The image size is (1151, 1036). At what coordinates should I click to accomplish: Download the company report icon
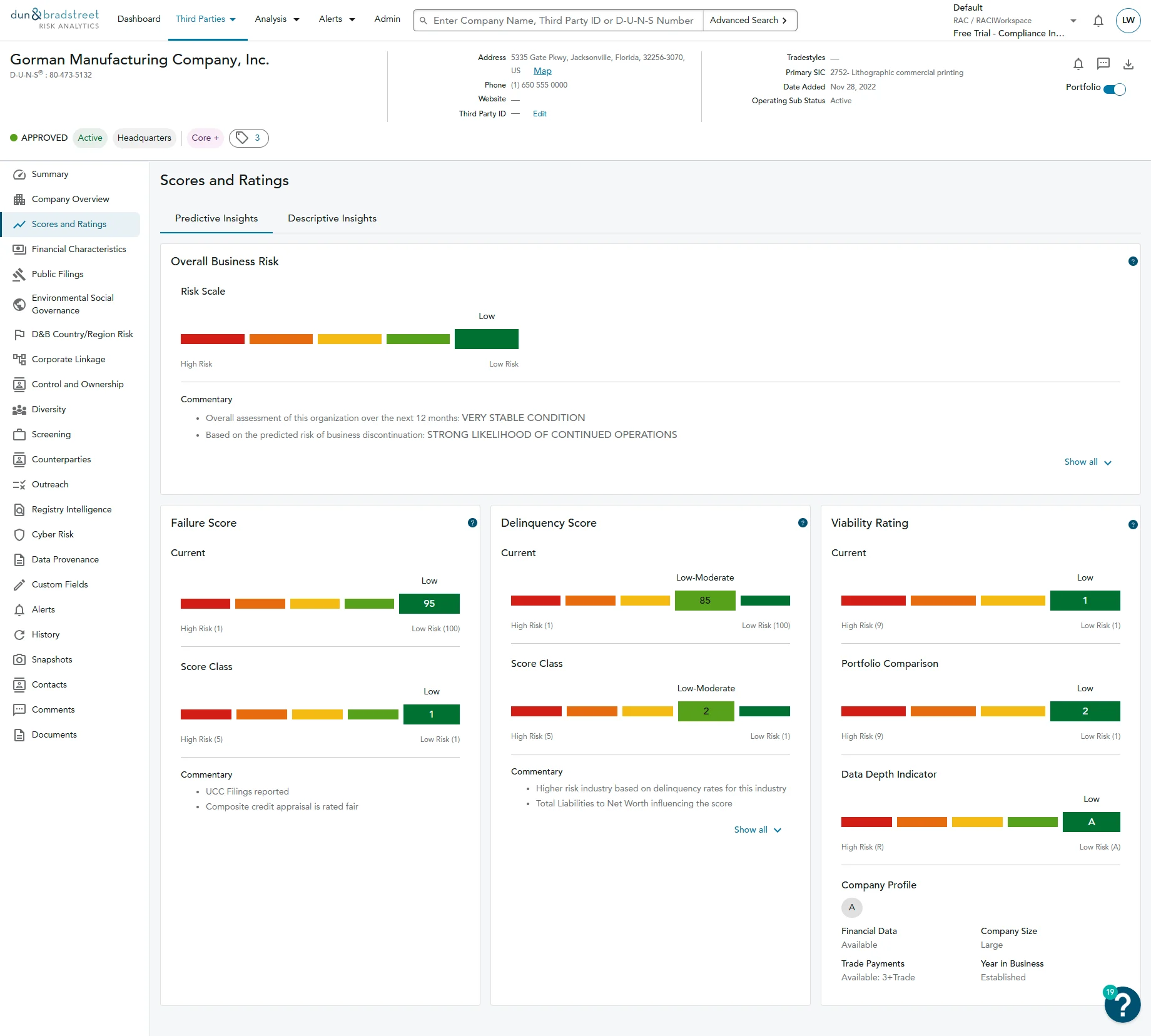(x=1128, y=64)
